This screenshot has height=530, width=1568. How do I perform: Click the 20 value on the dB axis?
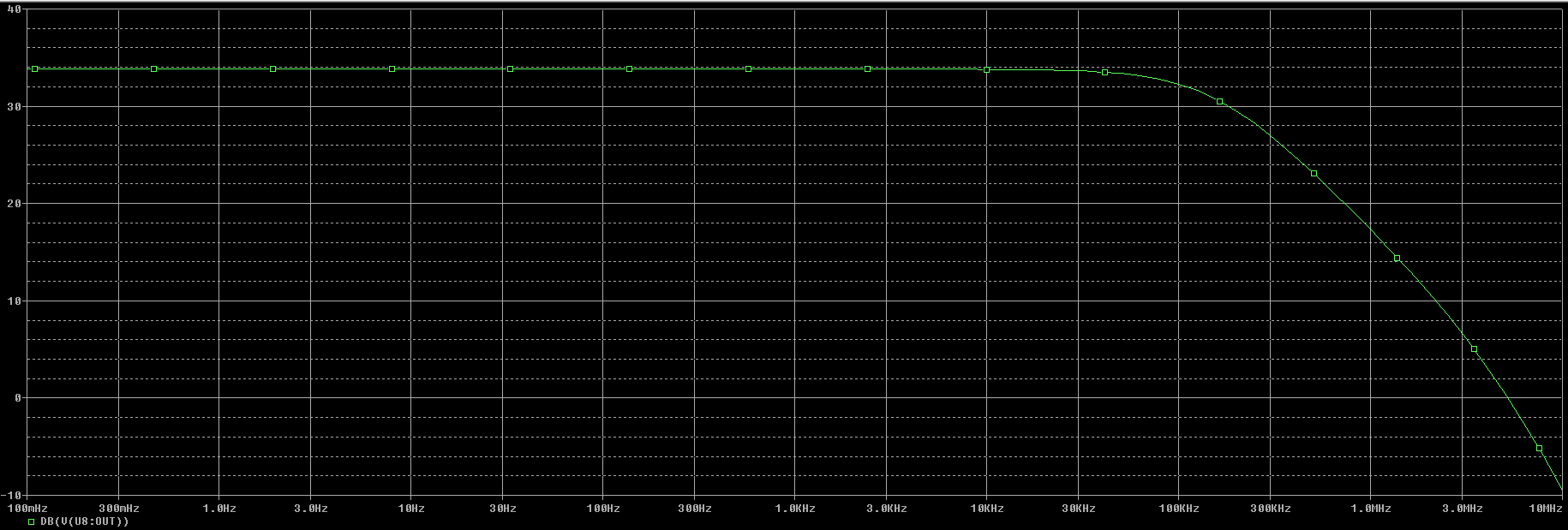pyautogui.click(x=15, y=204)
